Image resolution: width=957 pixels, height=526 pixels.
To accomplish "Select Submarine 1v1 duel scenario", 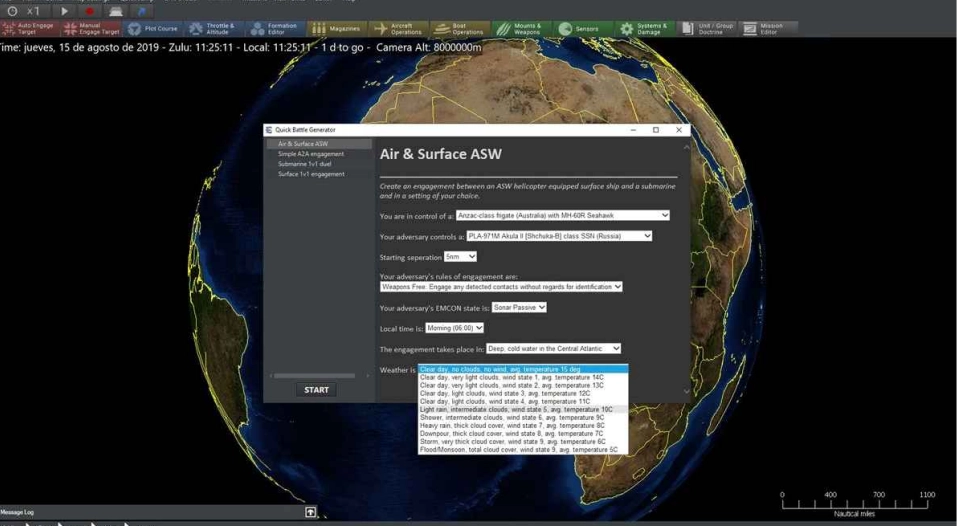I will click(319, 164).
